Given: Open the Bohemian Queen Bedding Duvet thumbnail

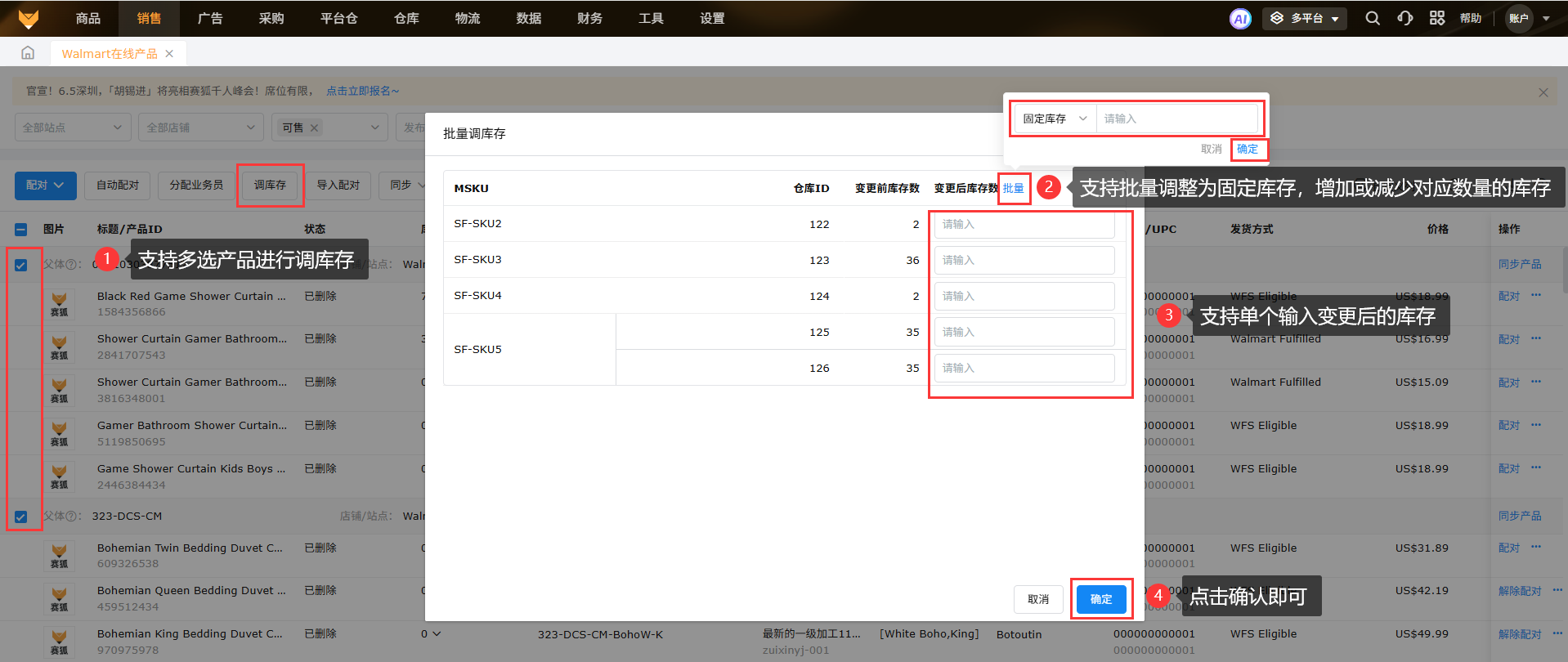Looking at the screenshot, I should 59,598.
